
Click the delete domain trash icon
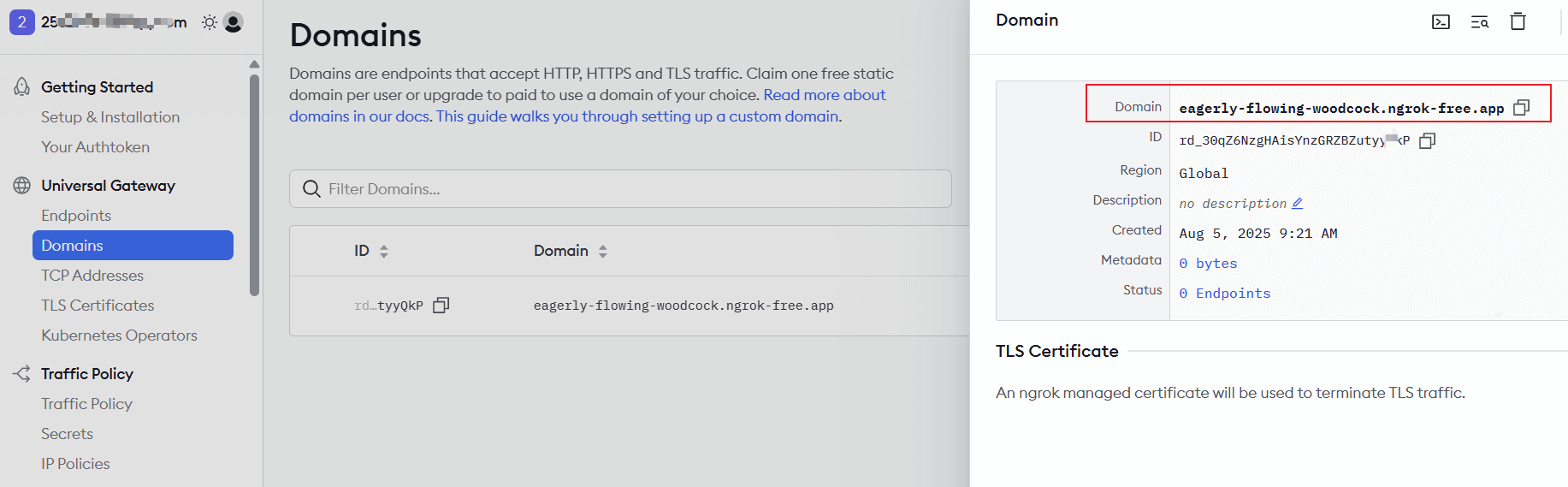pyautogui.click(x=1518, y=21)
